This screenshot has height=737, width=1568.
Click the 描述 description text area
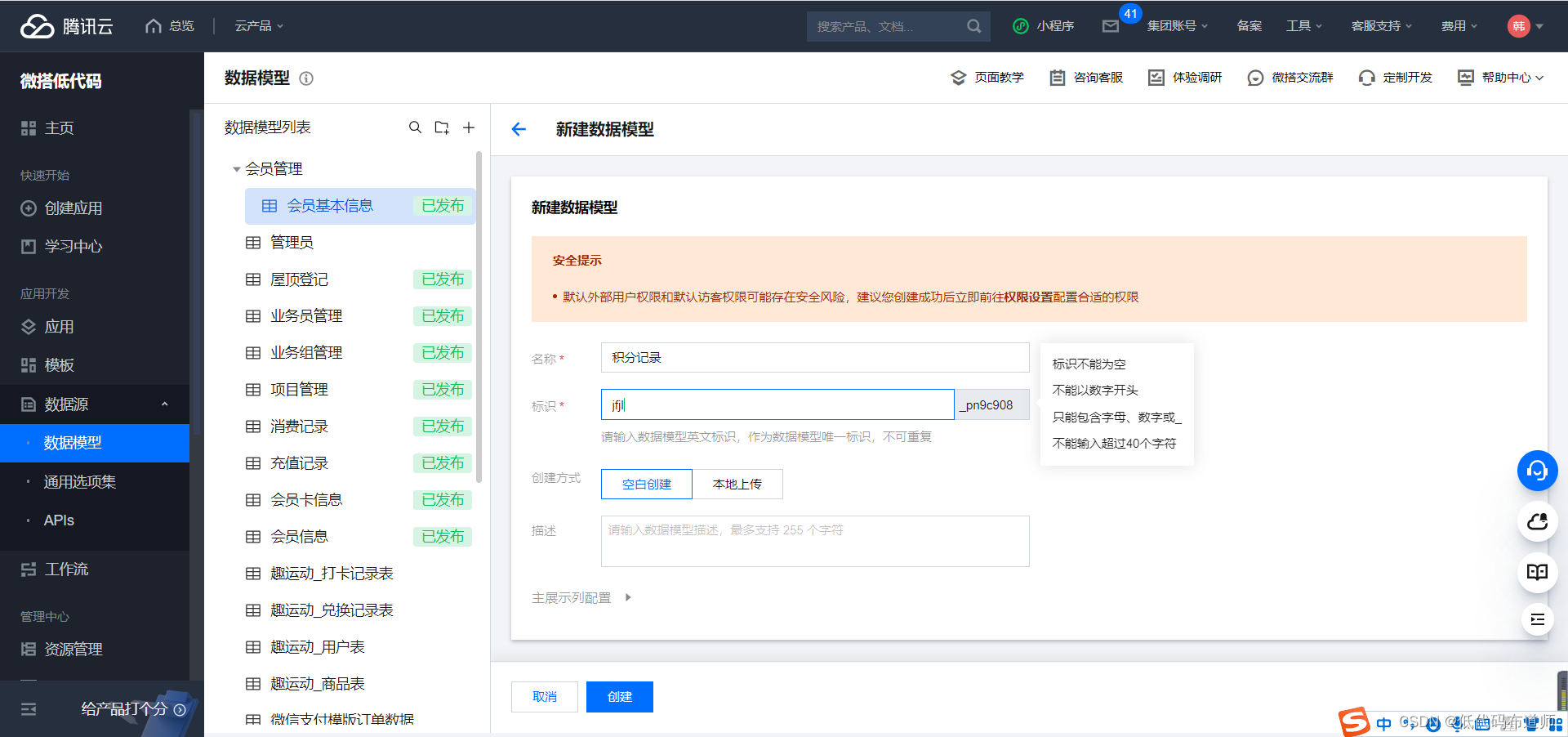815,541
